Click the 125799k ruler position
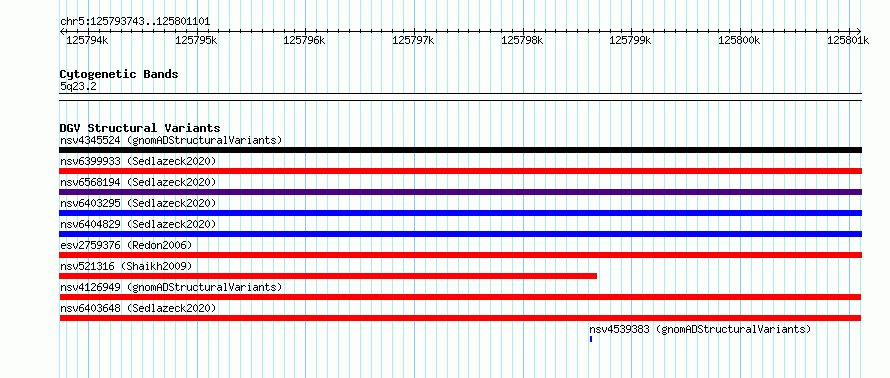Image resolution: width=890 pixels, height=378 pixels. pyautogui.click(x=631, y=40)
